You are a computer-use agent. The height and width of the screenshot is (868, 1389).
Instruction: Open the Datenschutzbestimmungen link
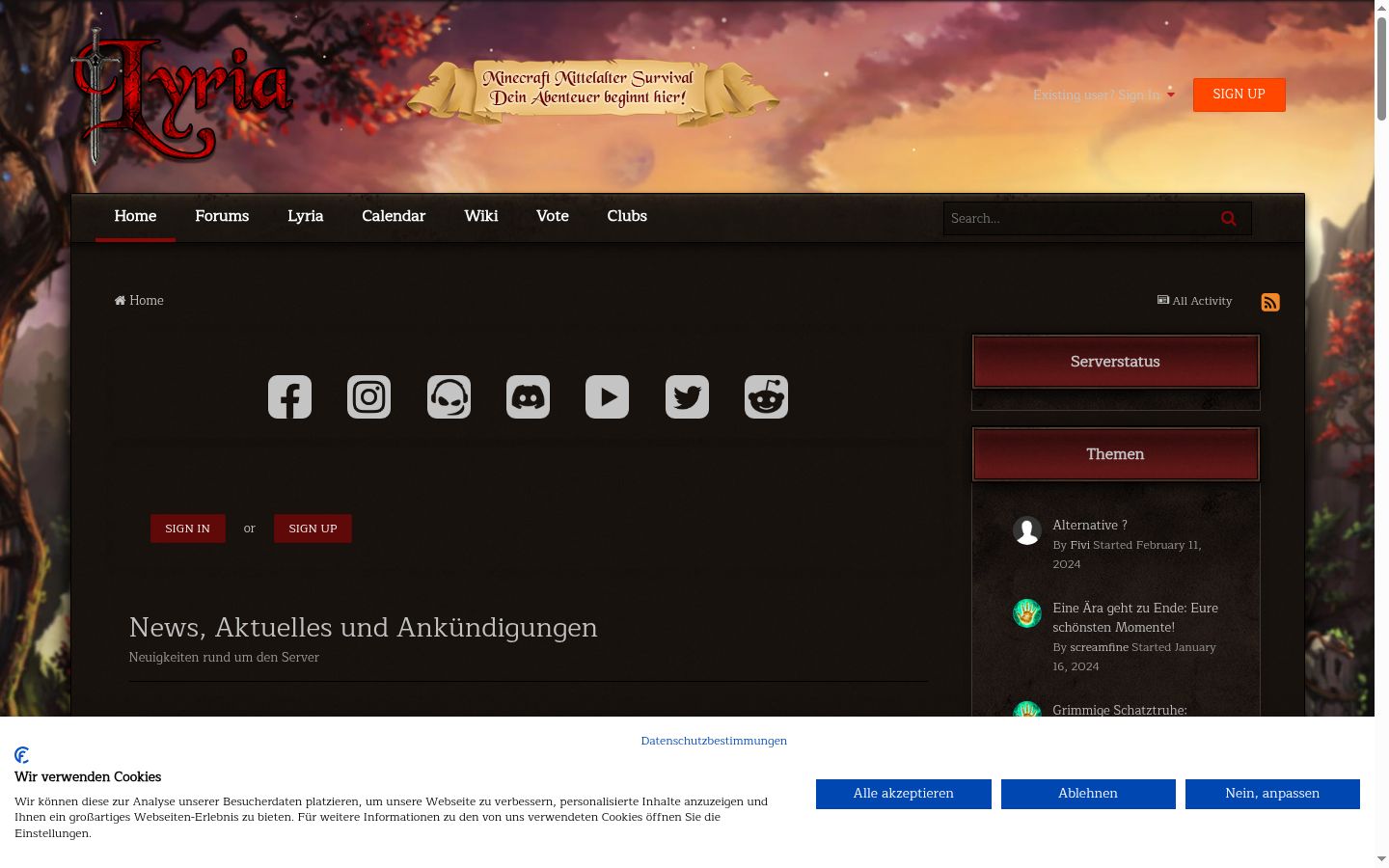point(714,741)
